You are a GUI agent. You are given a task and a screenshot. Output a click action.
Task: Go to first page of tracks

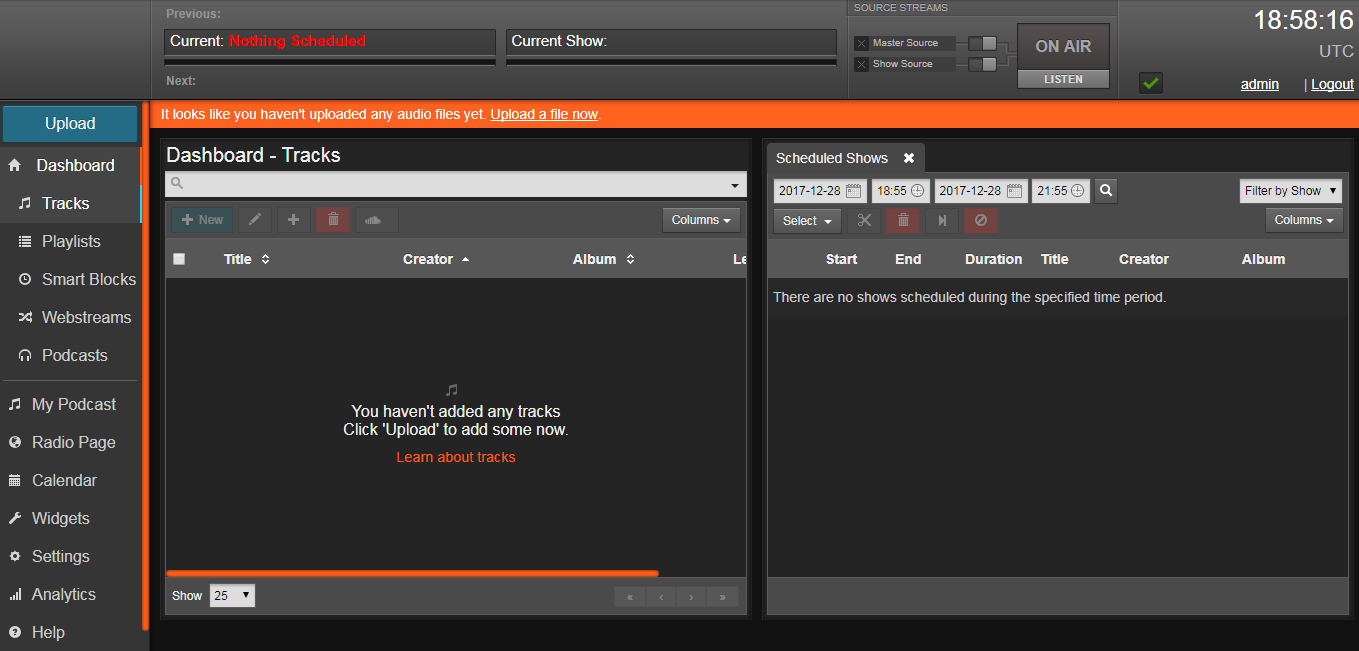(630, 597)
